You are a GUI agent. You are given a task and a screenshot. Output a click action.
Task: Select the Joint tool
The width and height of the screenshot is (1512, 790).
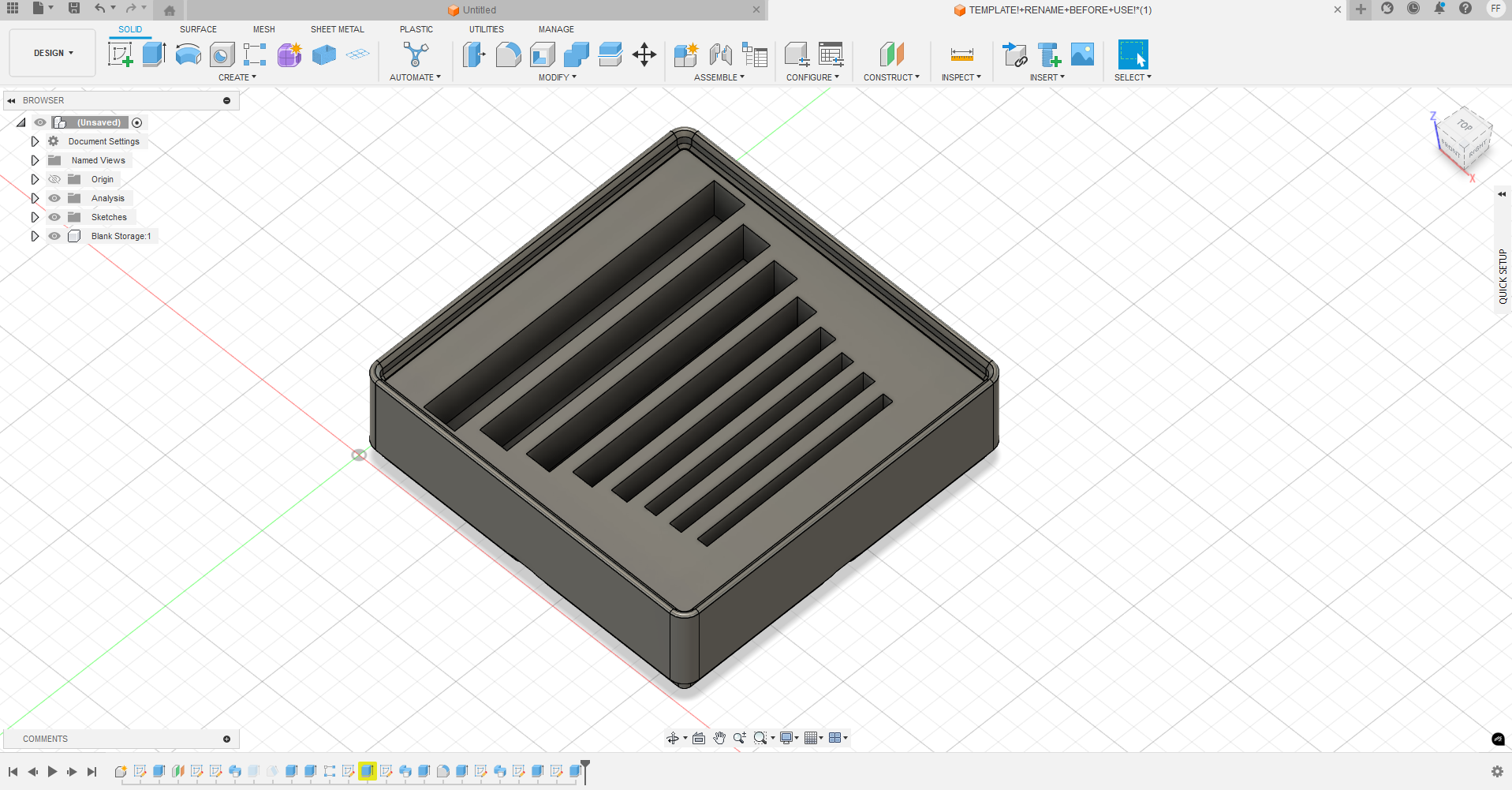pyautogui.click(x=720, y=54)
